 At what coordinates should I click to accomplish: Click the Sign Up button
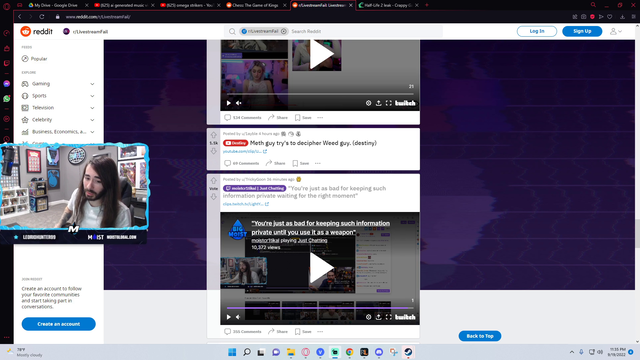(582, 31)
